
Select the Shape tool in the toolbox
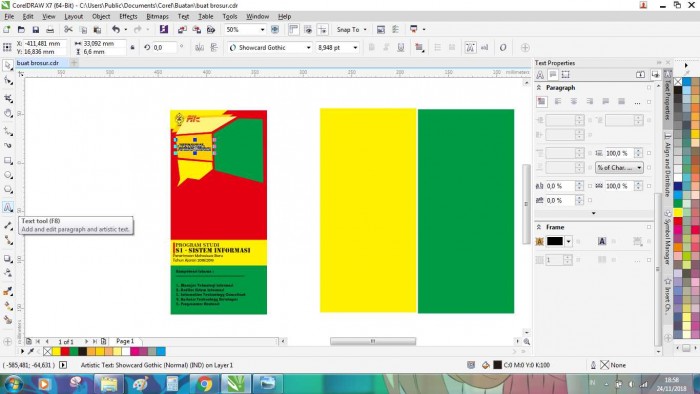(8, 81)
